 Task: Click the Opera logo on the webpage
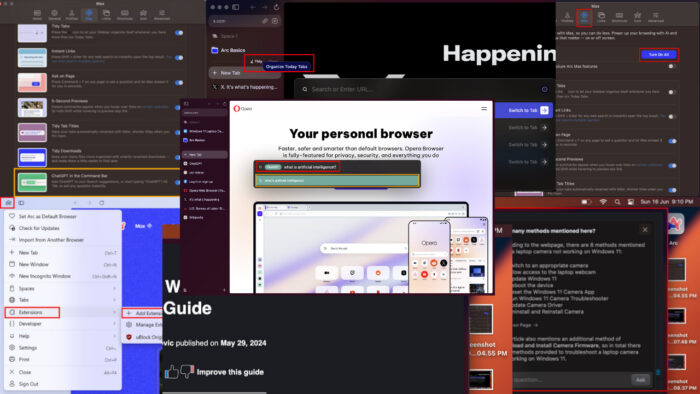(x=242, y=108)
